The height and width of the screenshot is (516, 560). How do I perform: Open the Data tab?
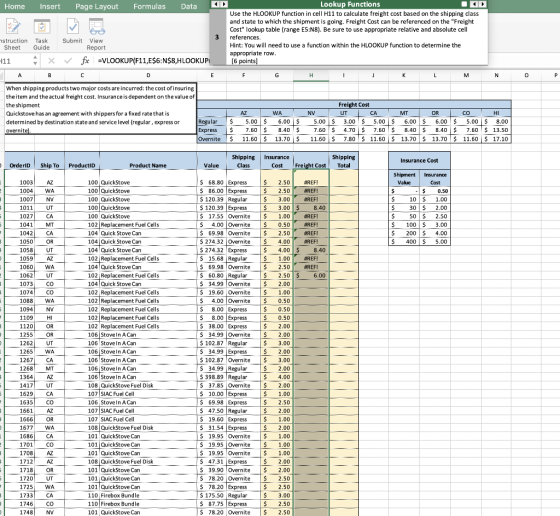point(189,6)
